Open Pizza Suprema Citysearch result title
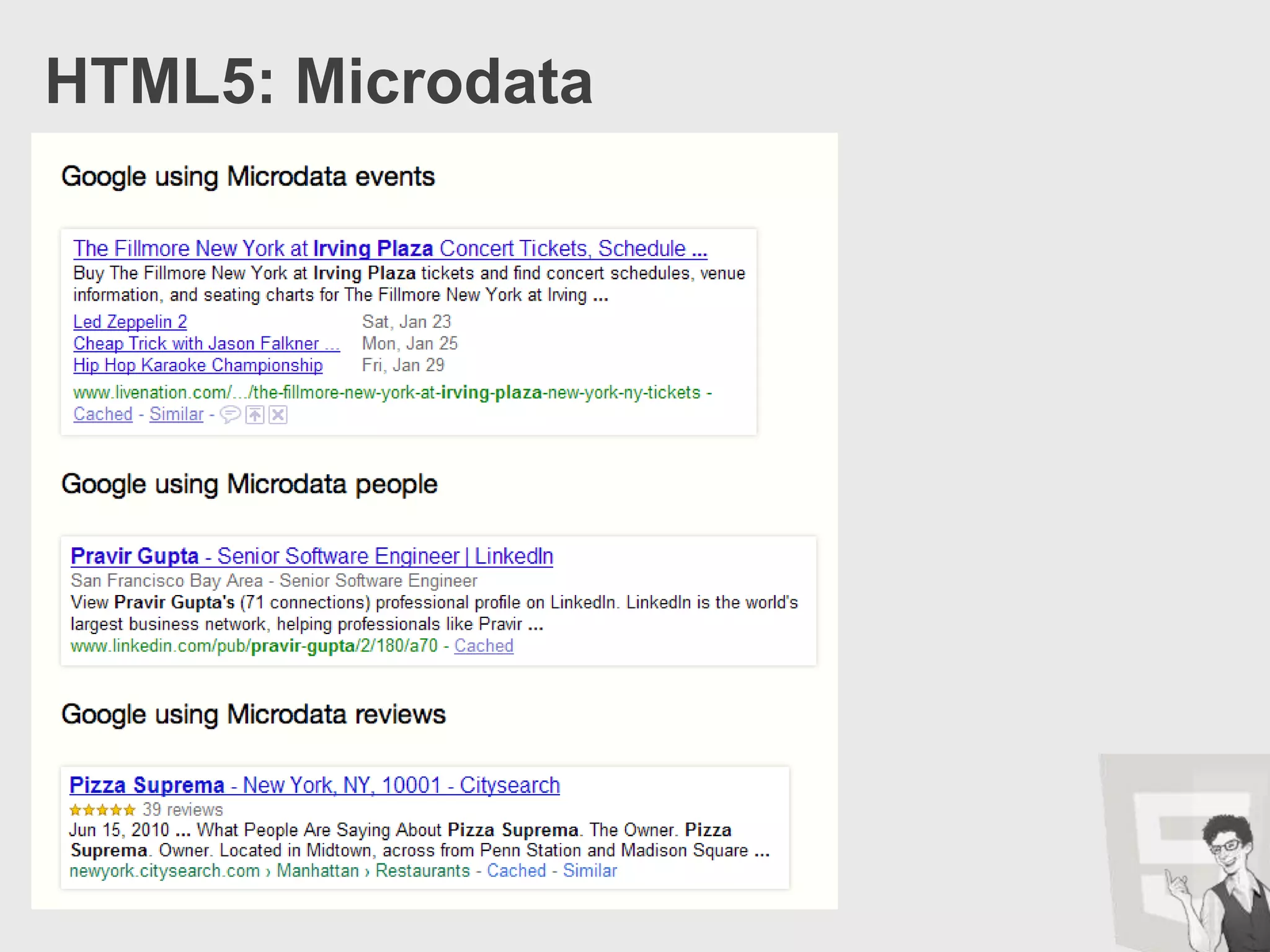This screenshot has width=1270, height=952. click(314, 785)
